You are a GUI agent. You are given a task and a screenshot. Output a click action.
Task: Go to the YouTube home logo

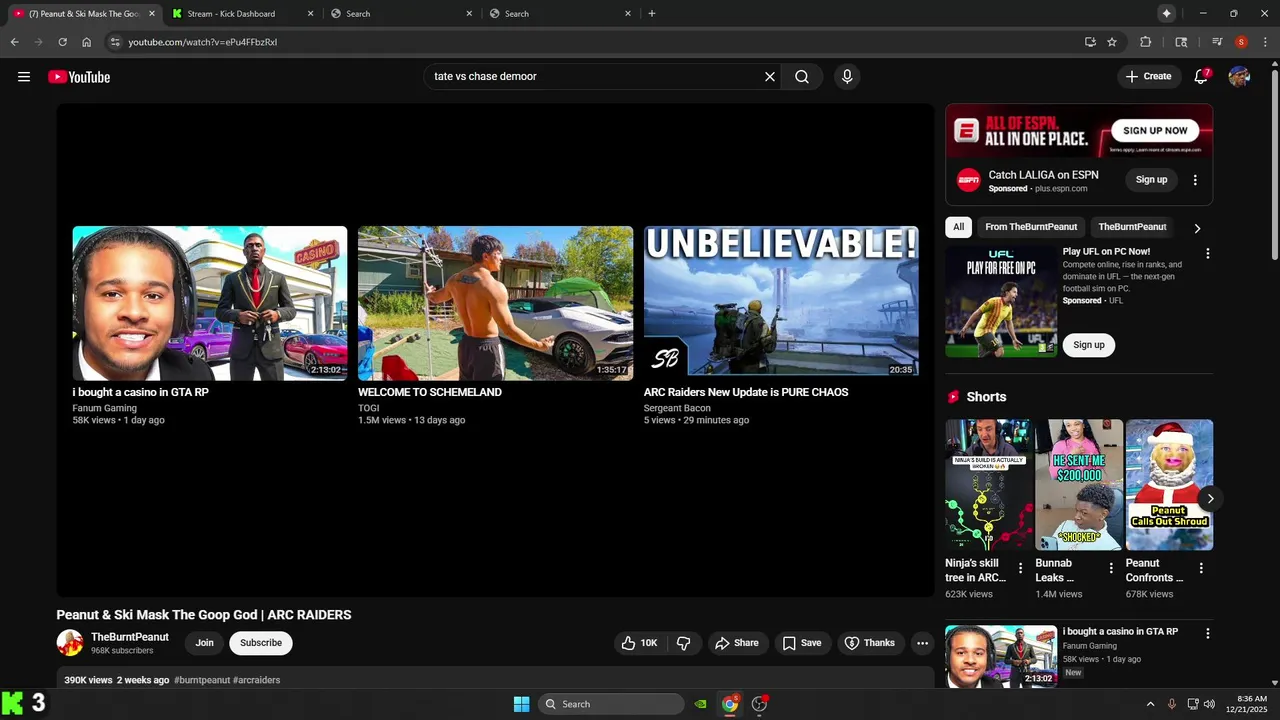pos(79,77)
